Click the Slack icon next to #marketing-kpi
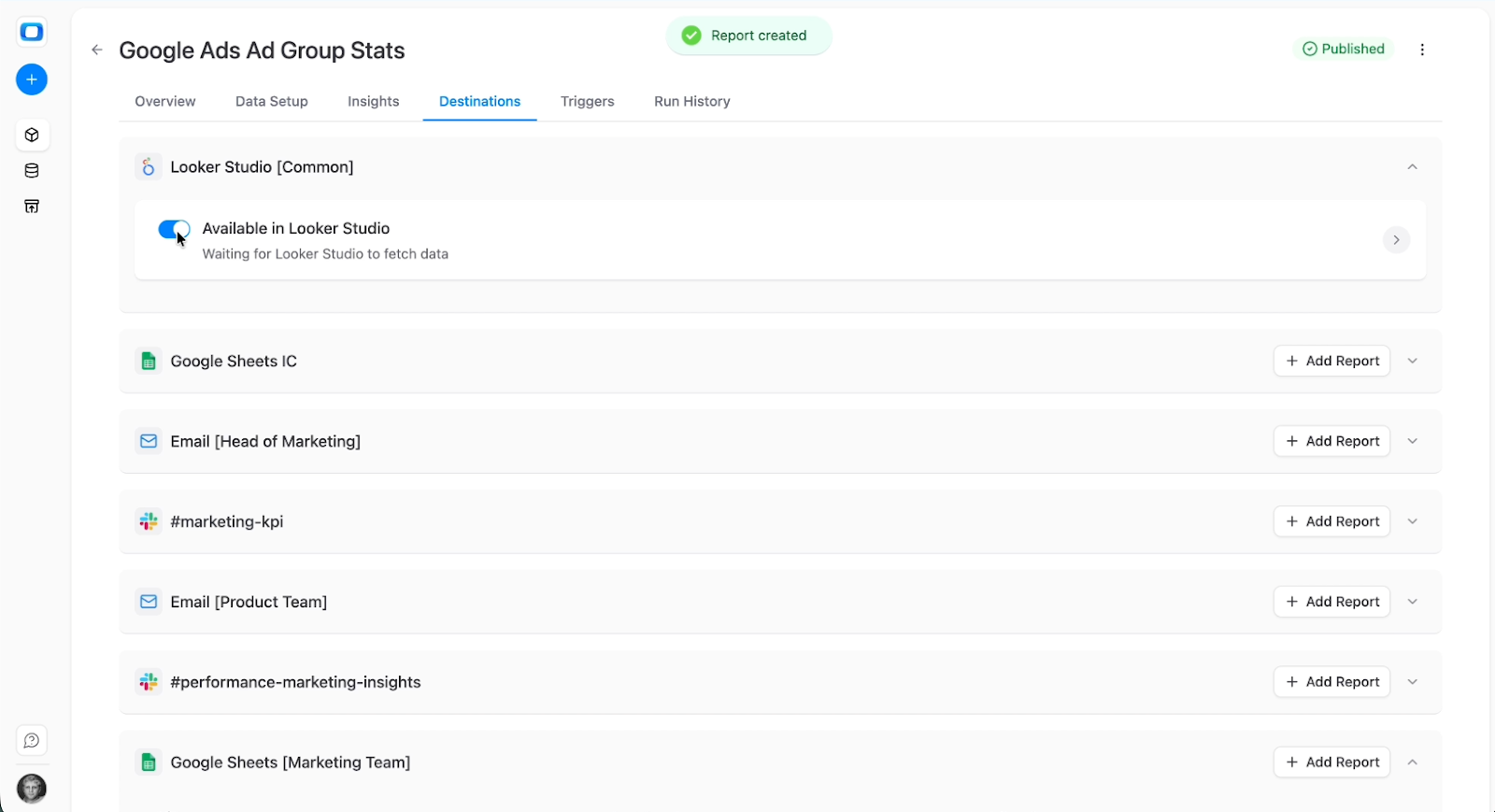This screenshot has height=812, width=1495. tap(148, 521)
